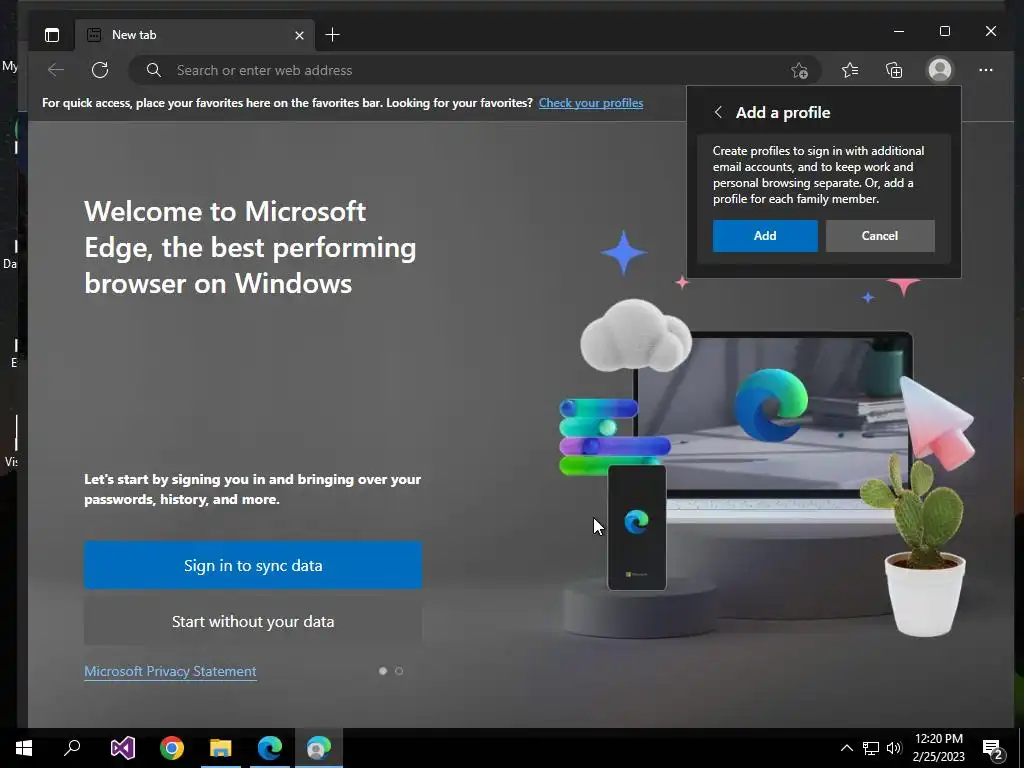Screen dimensions: 1024x768
Task: Refresh the page
Action: point(100,70)
